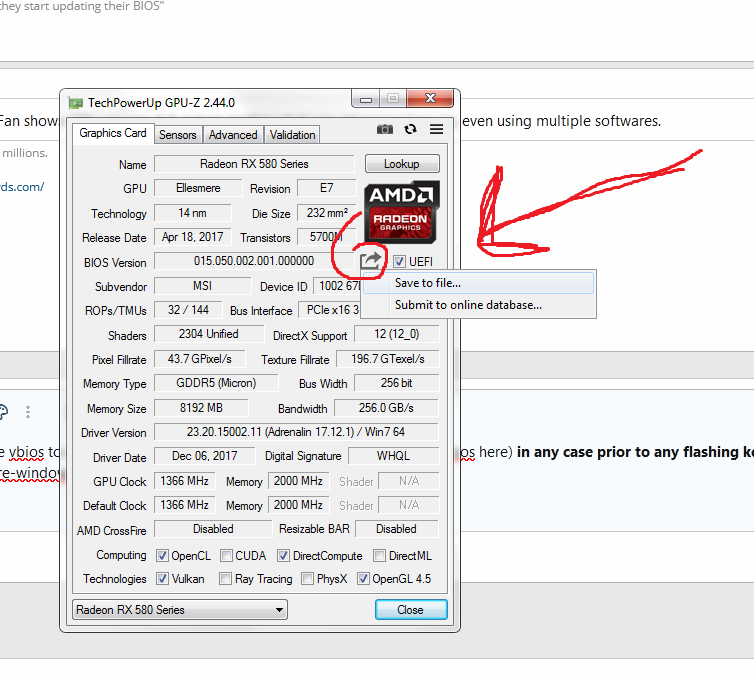Toggle the CUDA checkbox
The width and height of the screenshot is (754, 677).
pos(226,556)
